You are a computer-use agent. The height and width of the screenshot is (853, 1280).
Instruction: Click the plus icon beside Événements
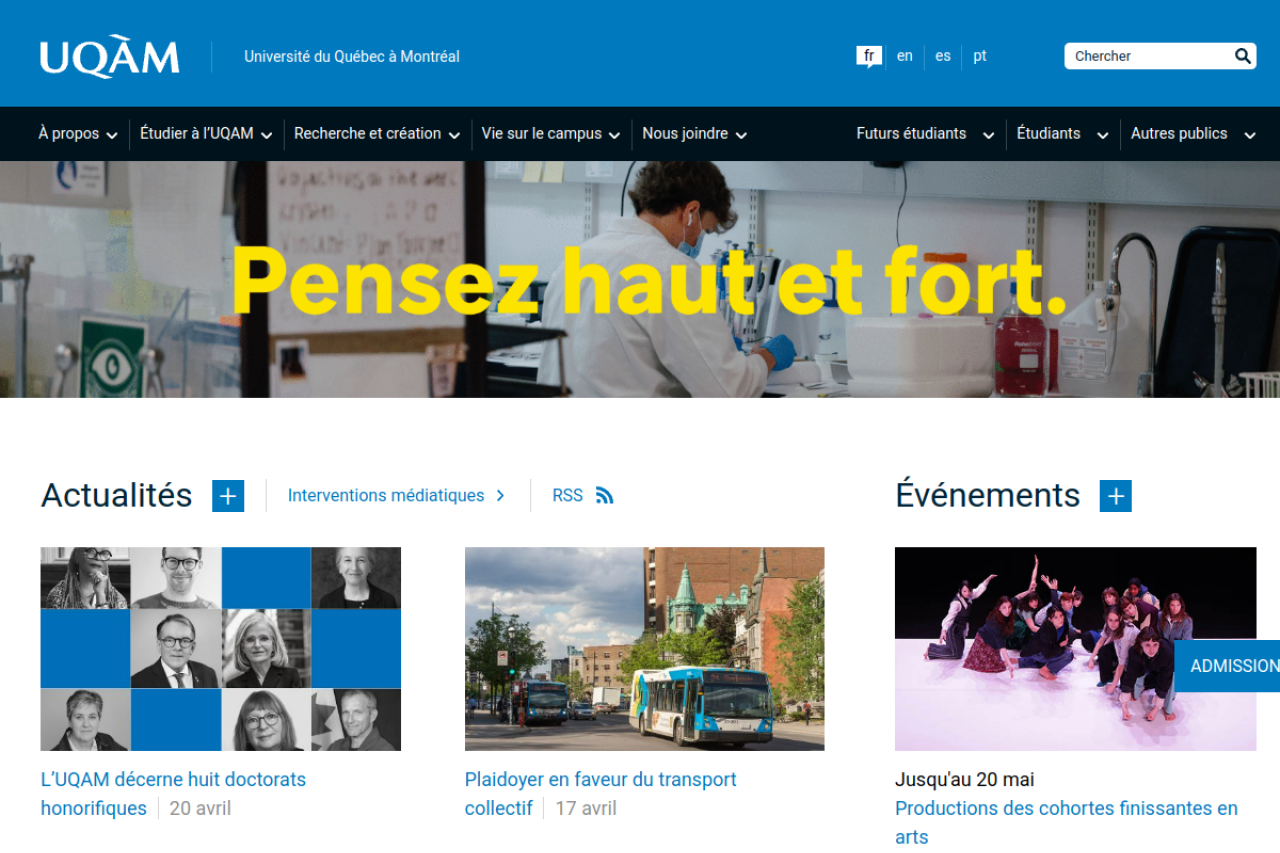coord(1116,495)
